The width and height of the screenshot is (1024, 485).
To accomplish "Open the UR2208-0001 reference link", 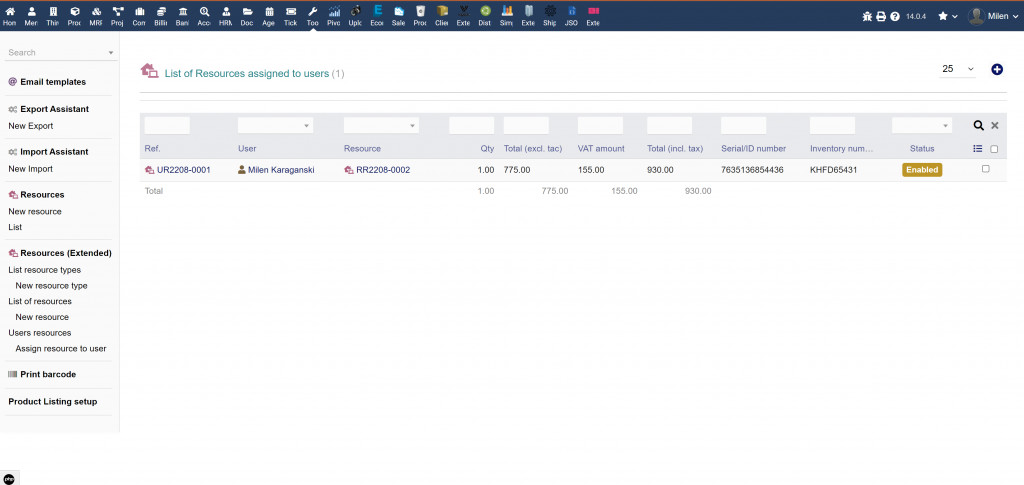I will [183, 170].
